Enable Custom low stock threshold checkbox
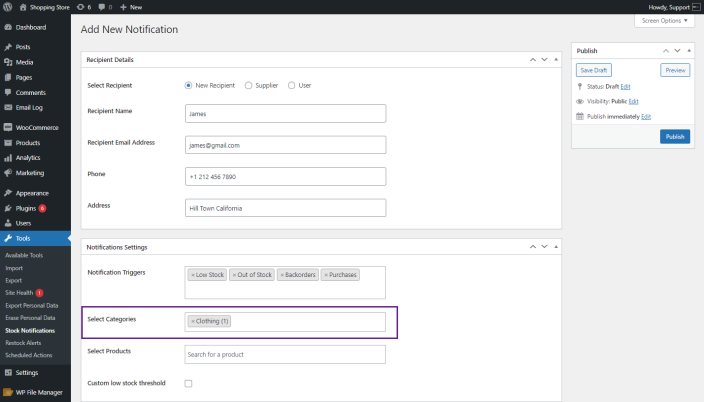 (x=189, y=383)
